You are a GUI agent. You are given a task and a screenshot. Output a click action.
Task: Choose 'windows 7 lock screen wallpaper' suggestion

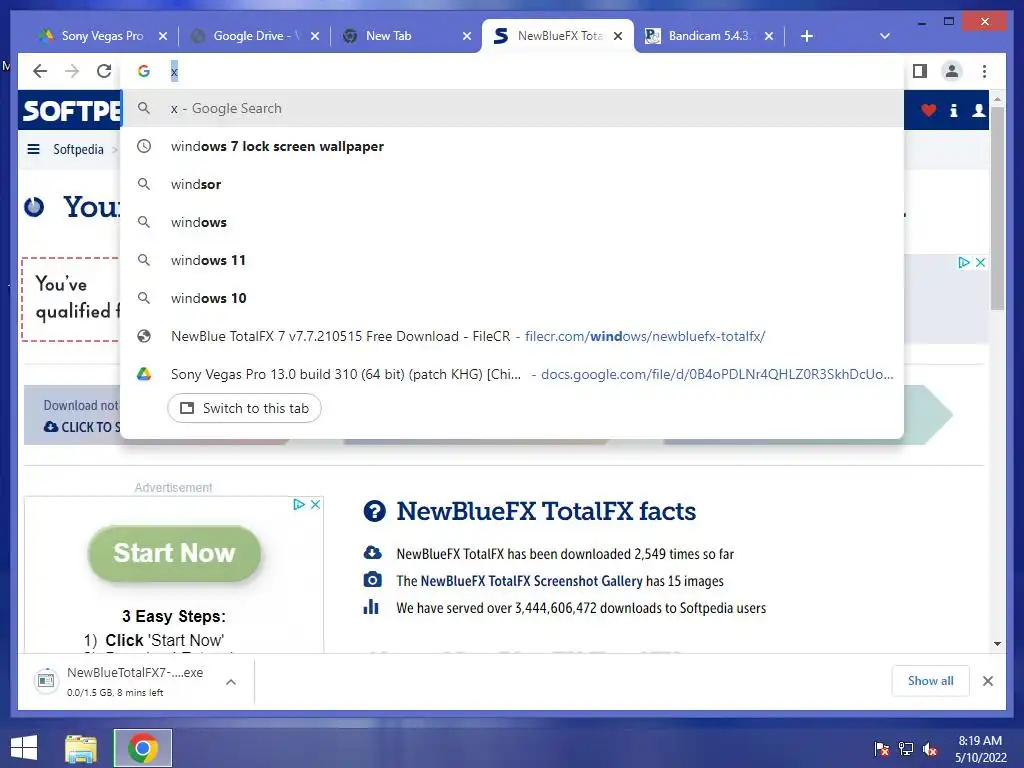click(512, 146)
